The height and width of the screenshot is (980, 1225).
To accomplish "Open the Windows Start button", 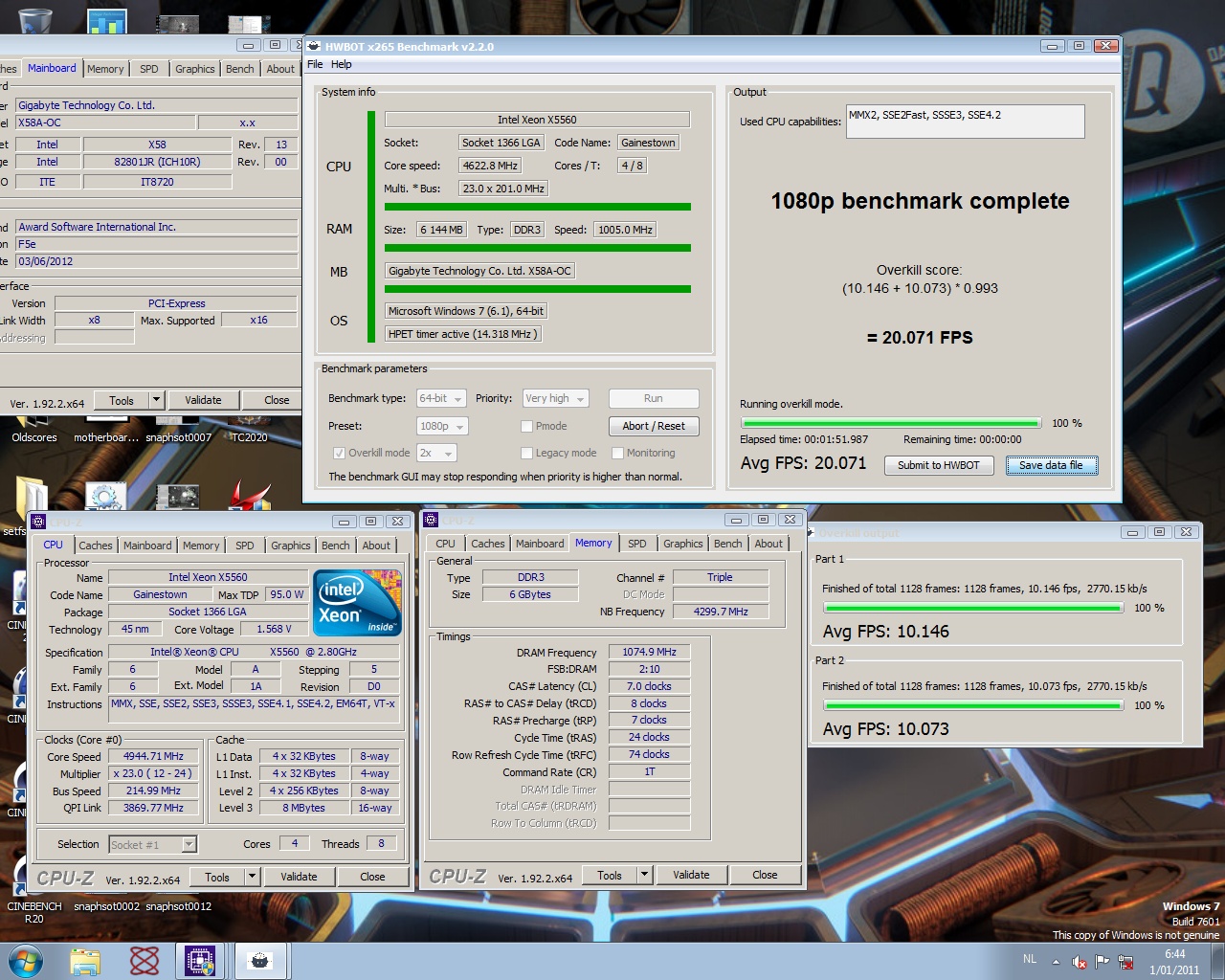I will click(26, 961).
